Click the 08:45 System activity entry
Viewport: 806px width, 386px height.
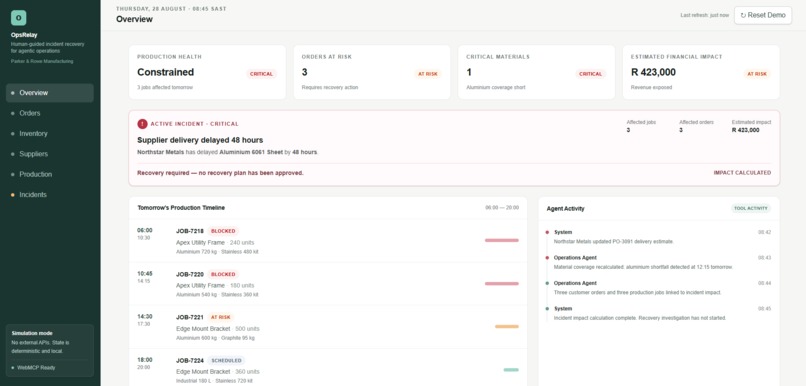[x=658, y=314]
